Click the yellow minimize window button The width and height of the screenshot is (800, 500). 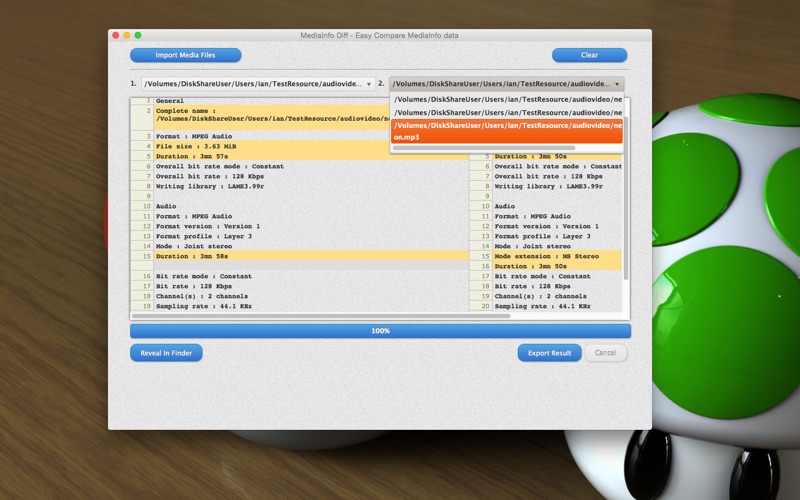[x=127, y=35]
